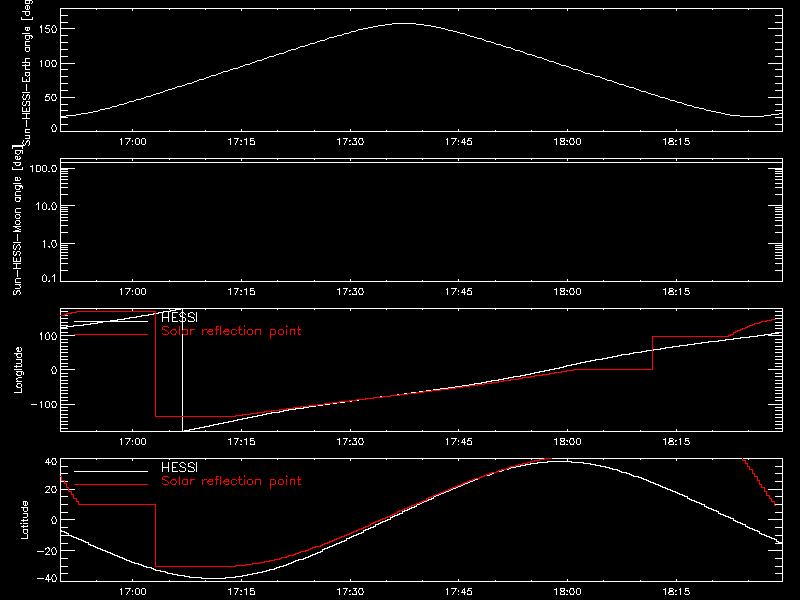Viewport: 800px width, 600px height.
Task: Click 17:00 tick under Longitude plot
Action: 133,442
